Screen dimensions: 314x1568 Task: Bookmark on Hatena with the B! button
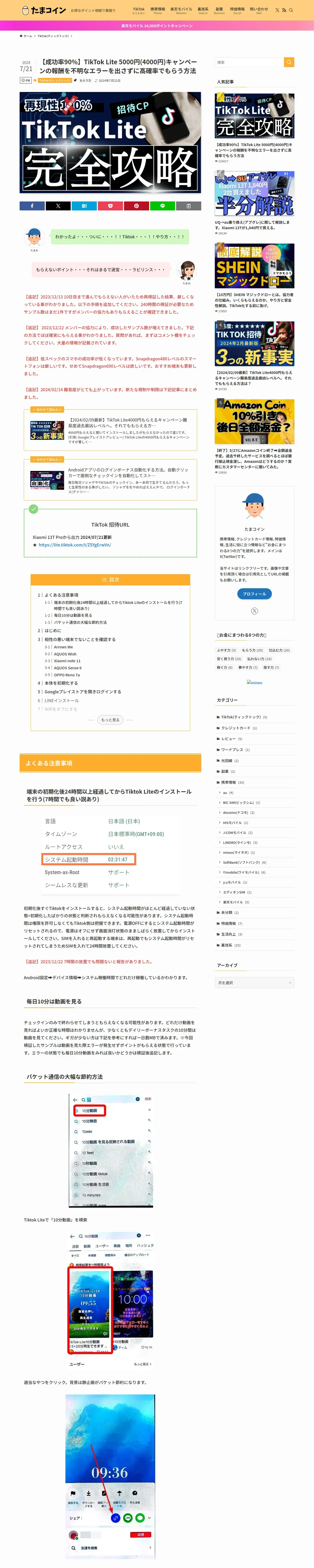click(84, 206)
